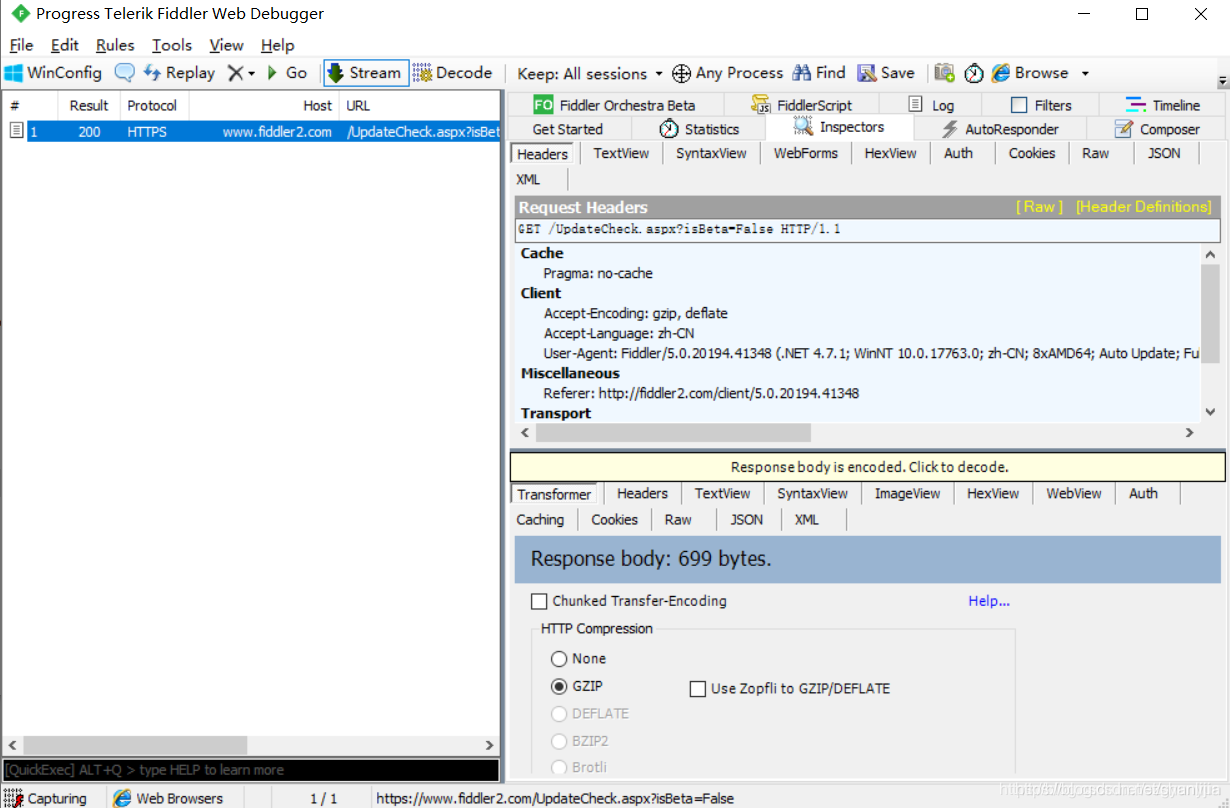Viewport: 1230px width, 808px height.
Task: Click the [Header Definitions] link
Action: click(x=1144, y=207)
